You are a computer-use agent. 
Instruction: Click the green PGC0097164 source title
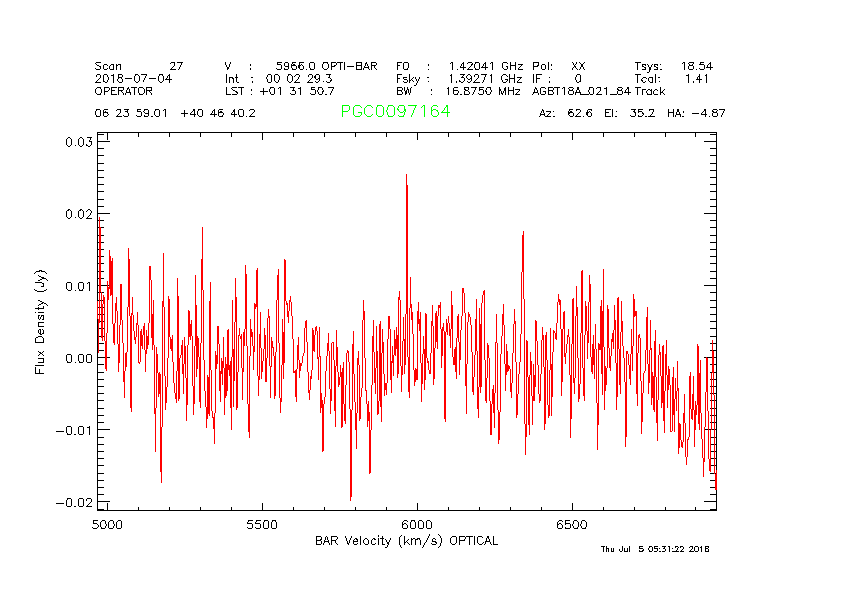tap(395, 112)
